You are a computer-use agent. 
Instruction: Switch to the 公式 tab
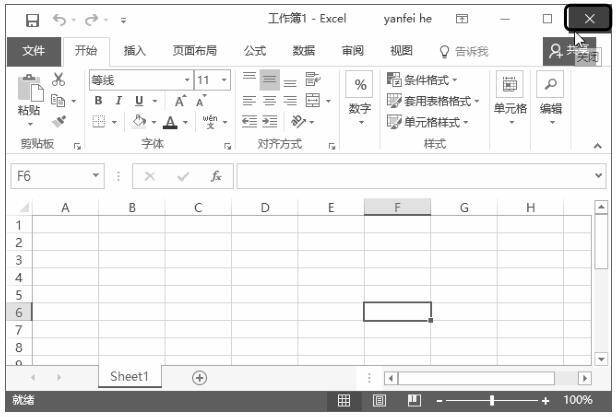(x=255, y=51)
